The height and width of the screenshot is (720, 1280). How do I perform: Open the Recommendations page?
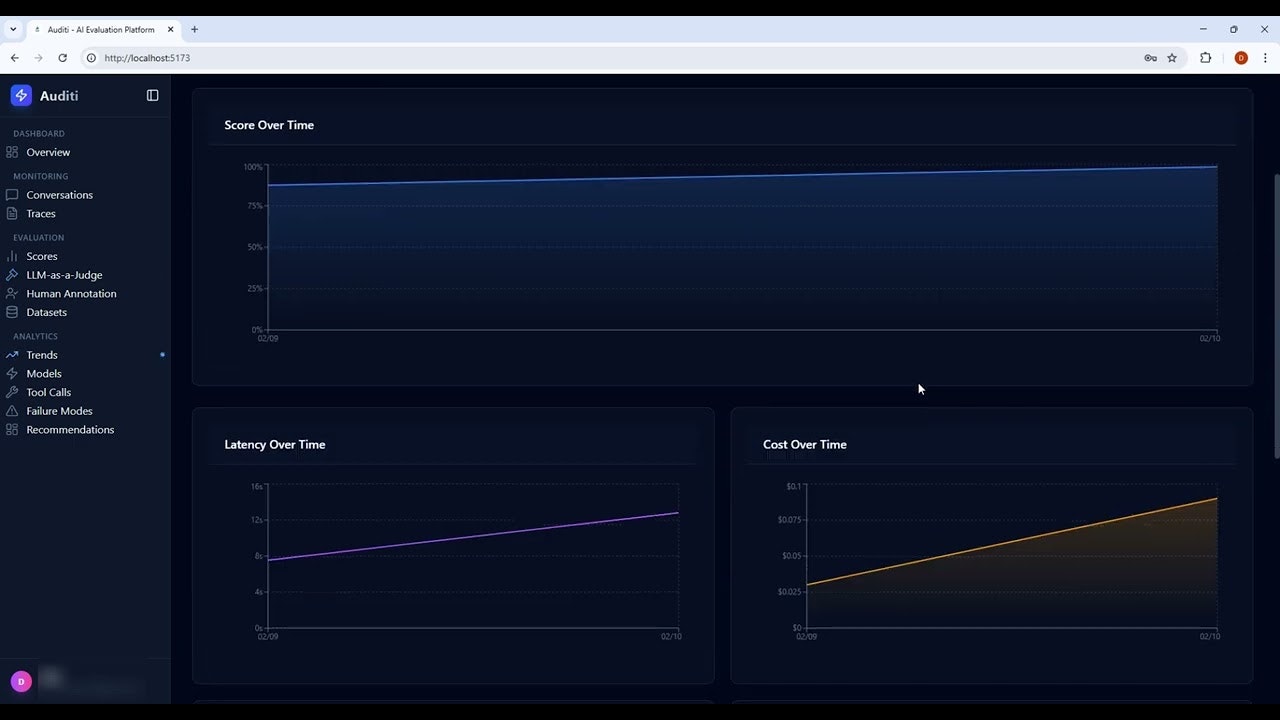click(x=70, y=430)
